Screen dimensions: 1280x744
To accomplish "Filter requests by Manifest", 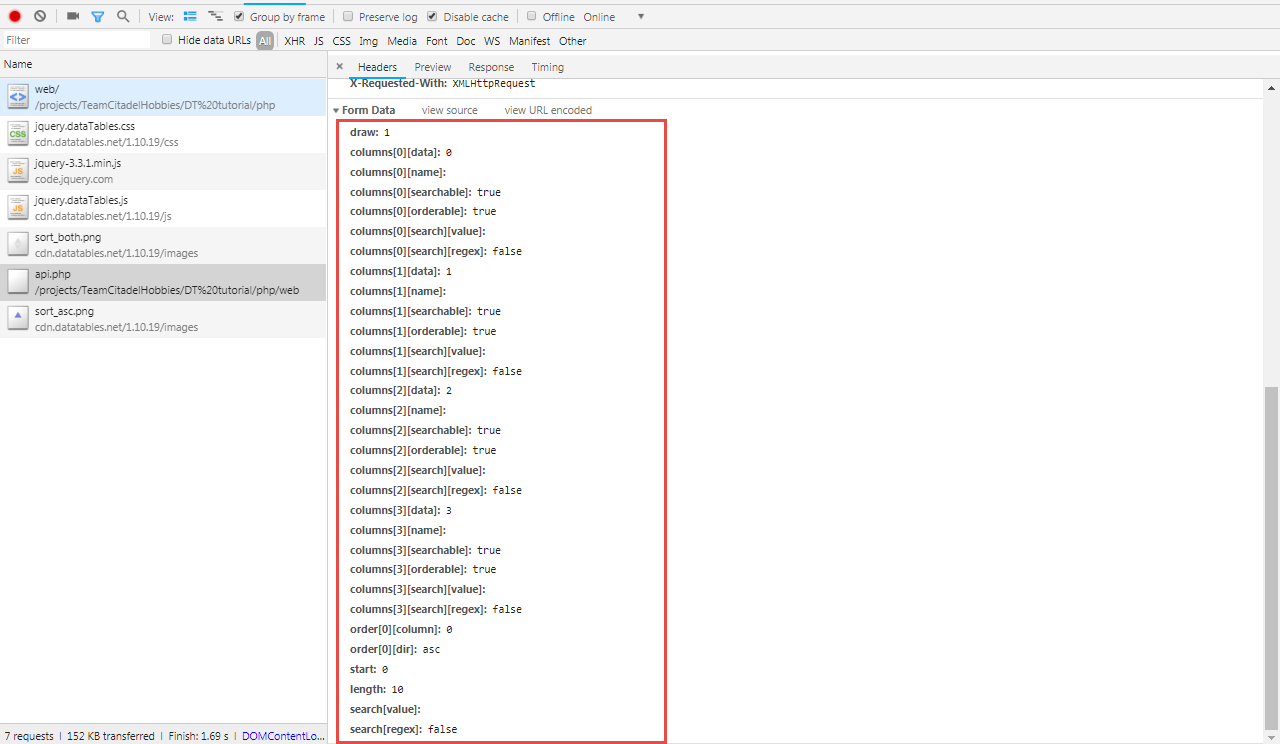I will 529,41.
